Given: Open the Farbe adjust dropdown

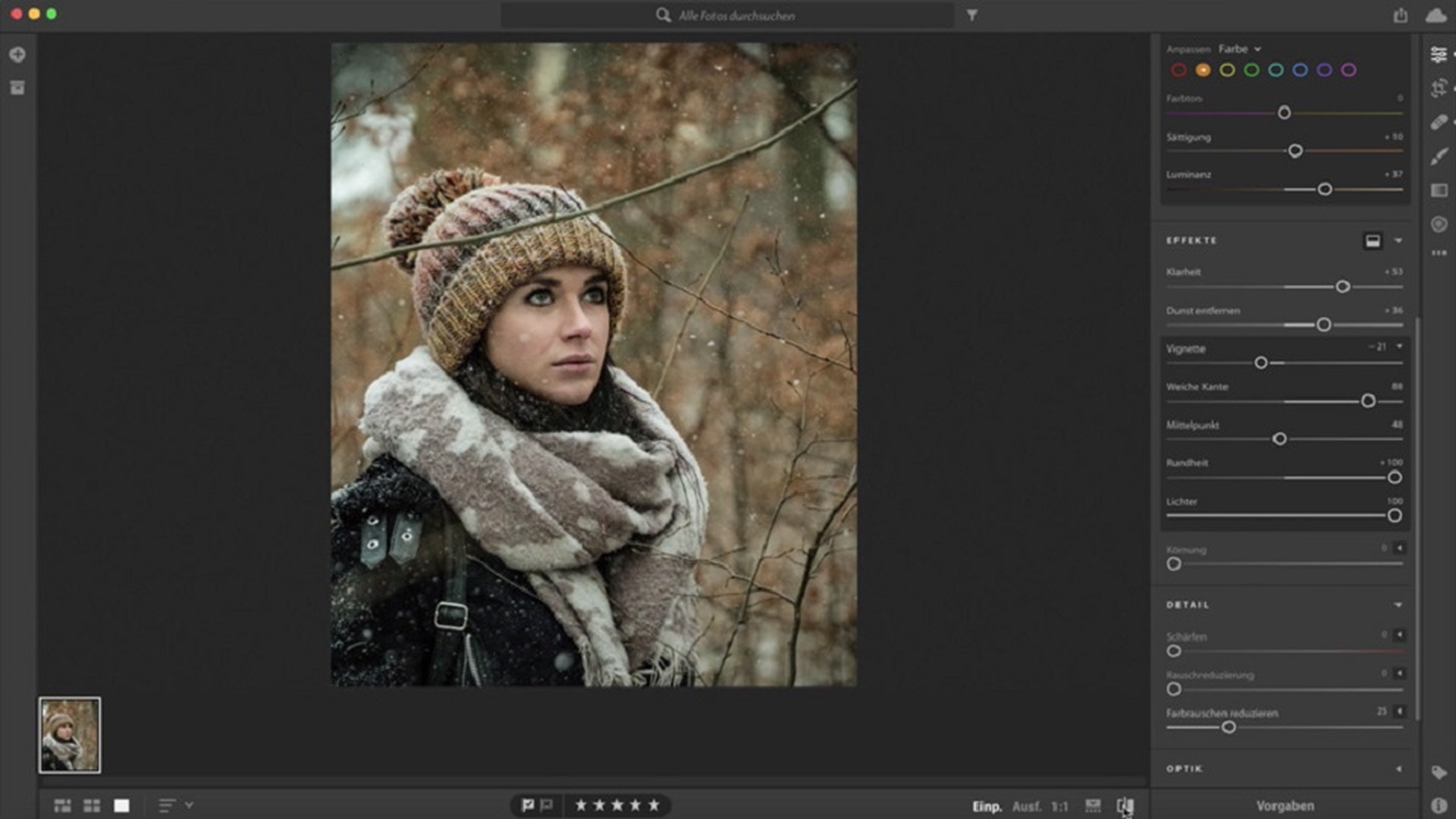Looking at the screenshot, I should (x=1240, y=49).
